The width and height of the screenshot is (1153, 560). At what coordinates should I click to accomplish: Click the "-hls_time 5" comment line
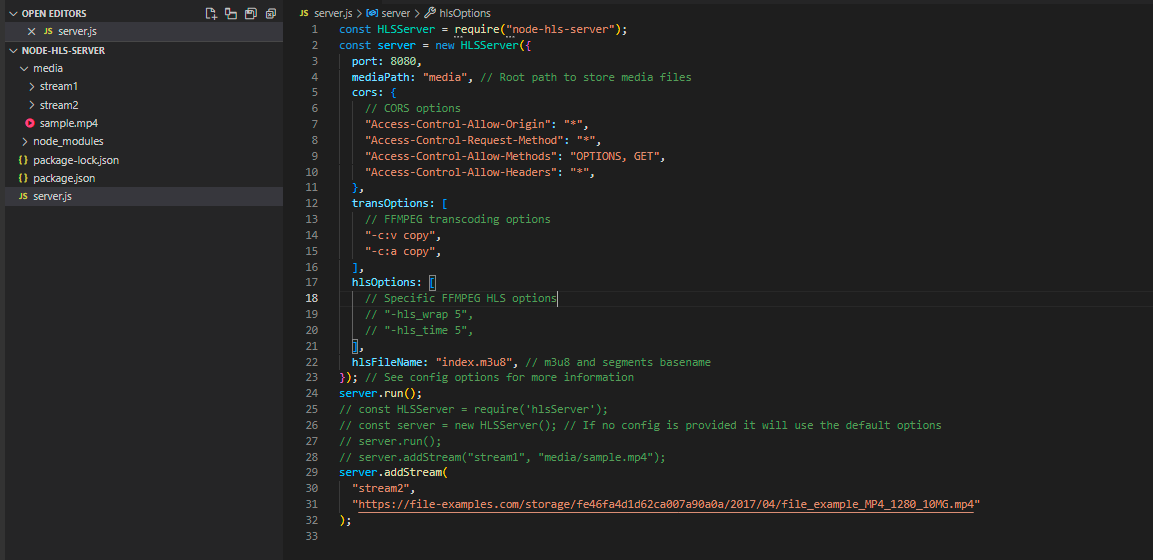tap(418, 330)
